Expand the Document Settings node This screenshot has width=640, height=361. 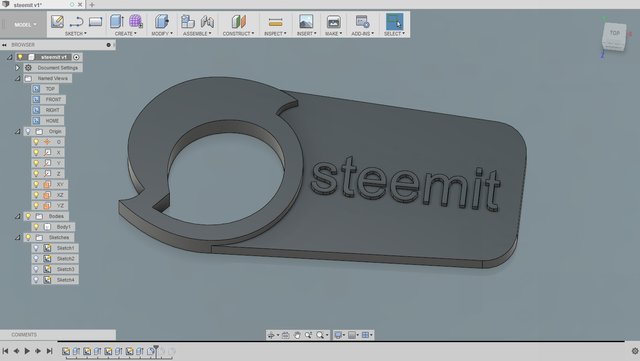pyautogui.click(x=18, y=68)
